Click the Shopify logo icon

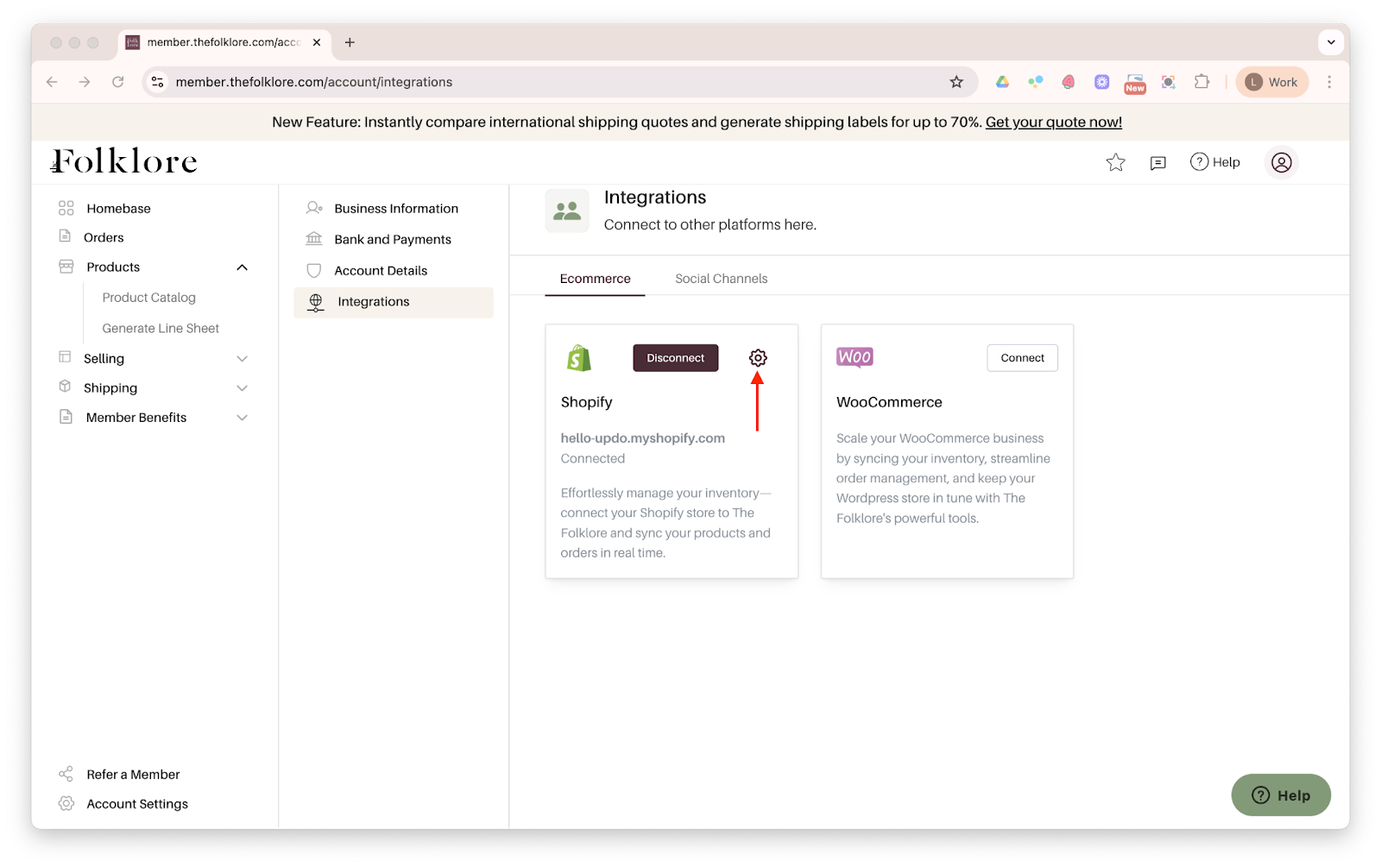point(579,358)
